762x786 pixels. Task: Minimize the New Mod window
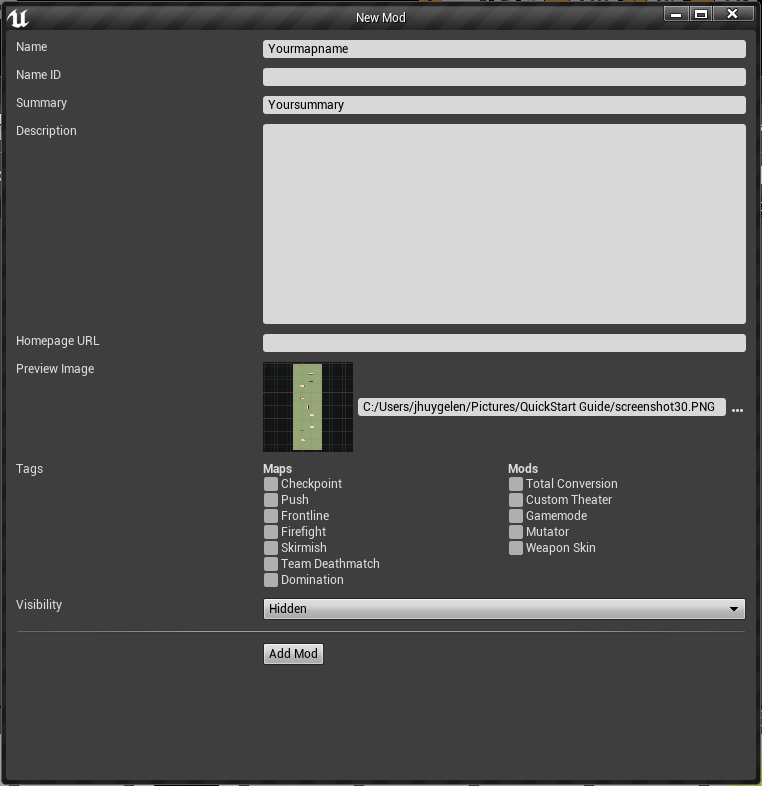pyautogui.click(x=676, y=14)
